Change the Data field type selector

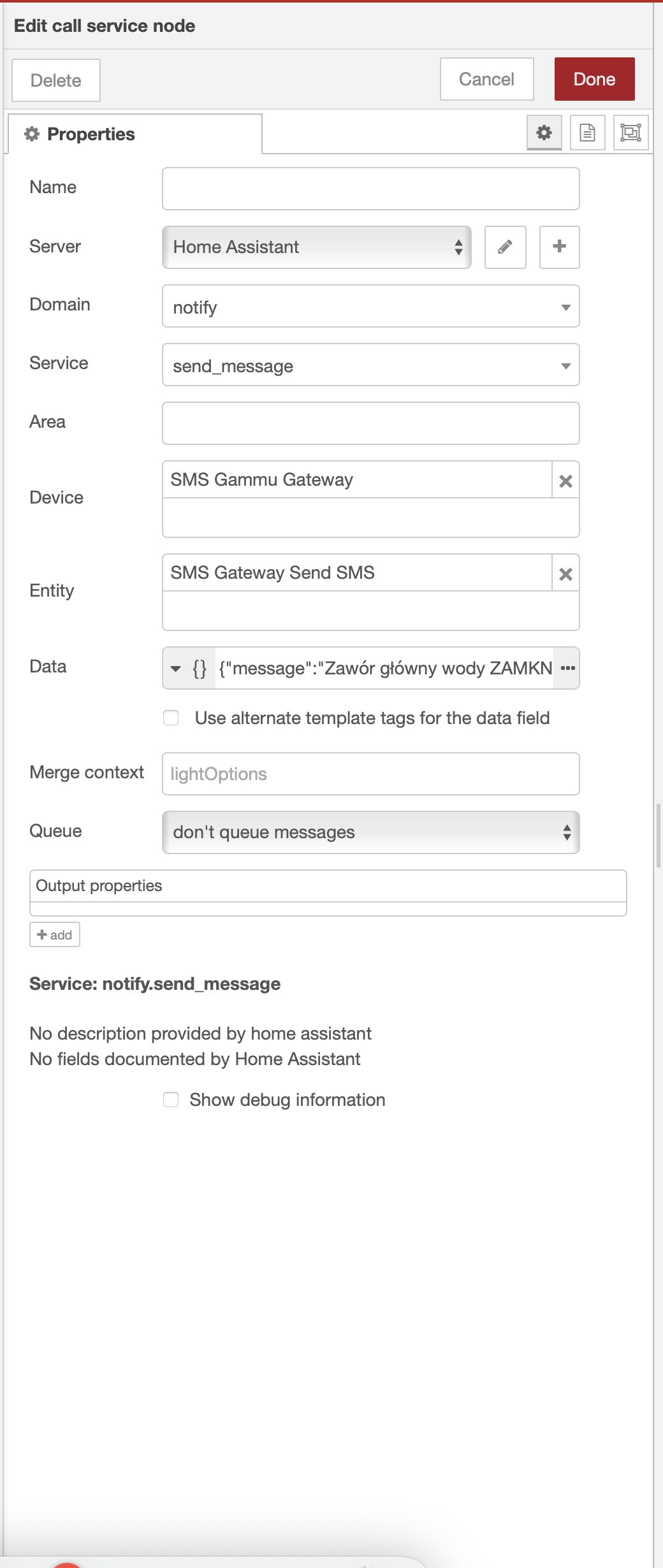(189, 669)
